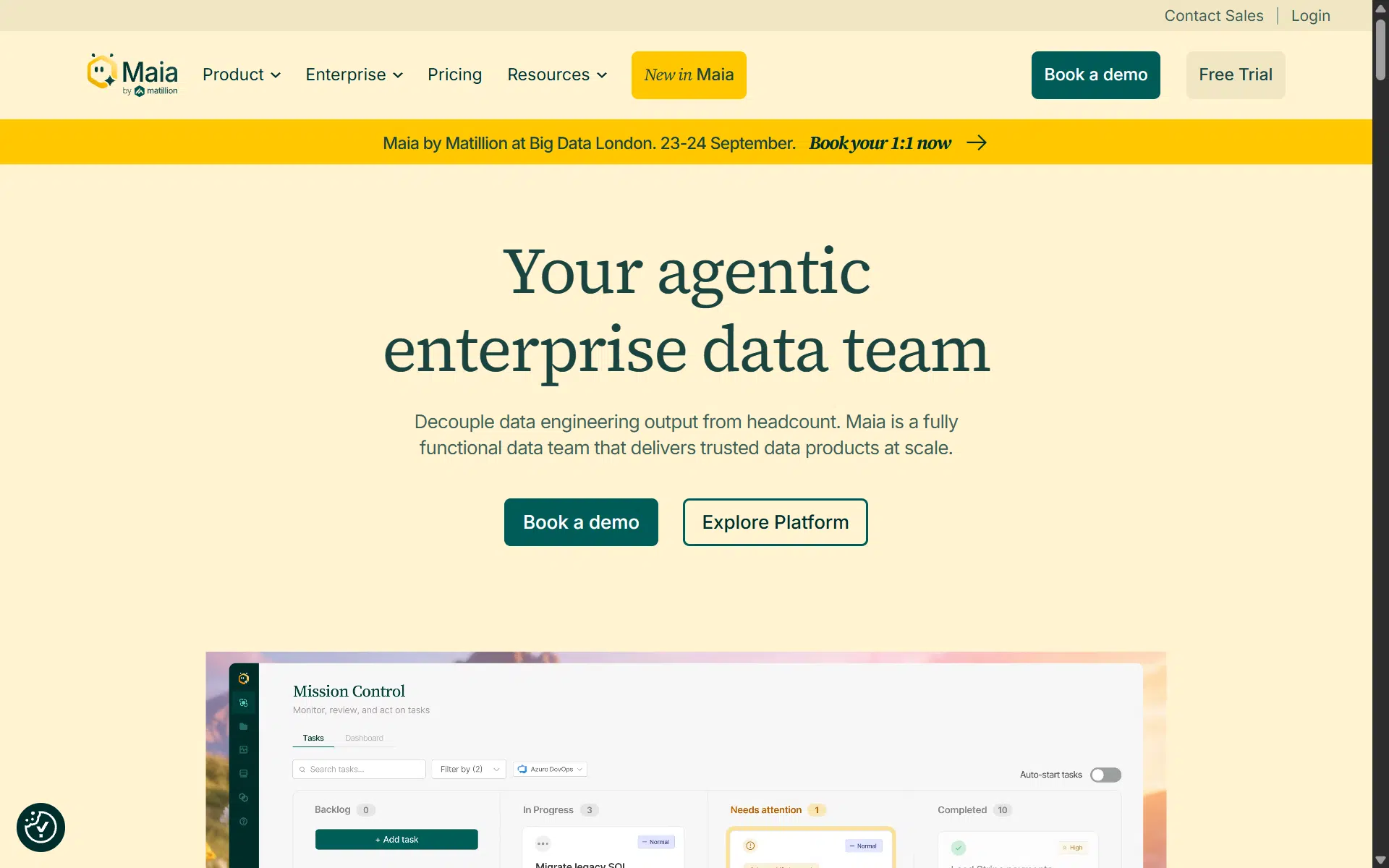
Task: Select the second sidebar icon in Mission Control
Action: coord(244,702)
